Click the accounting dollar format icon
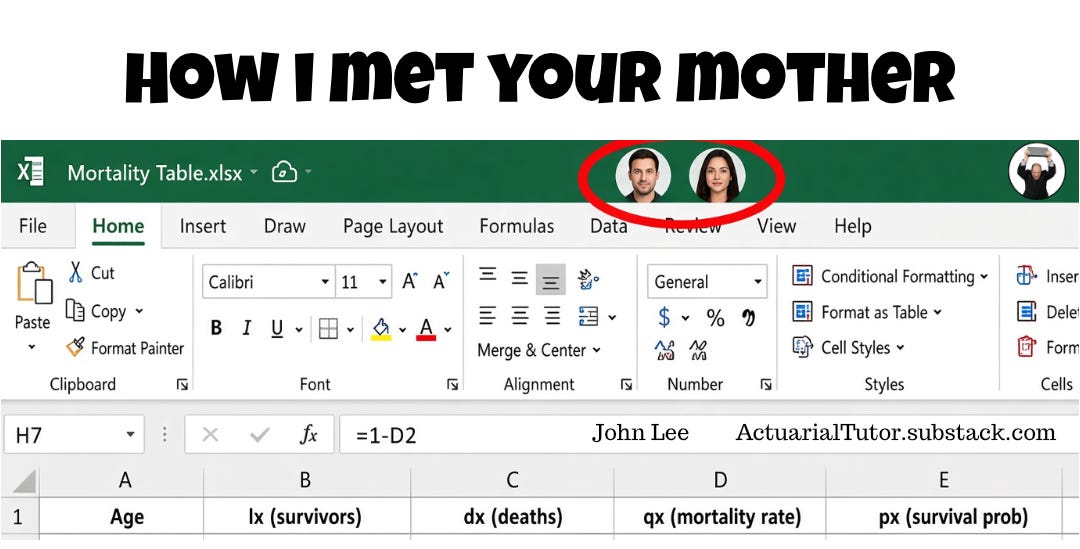Screen dimensions: 1080x549 coord(664,318)
